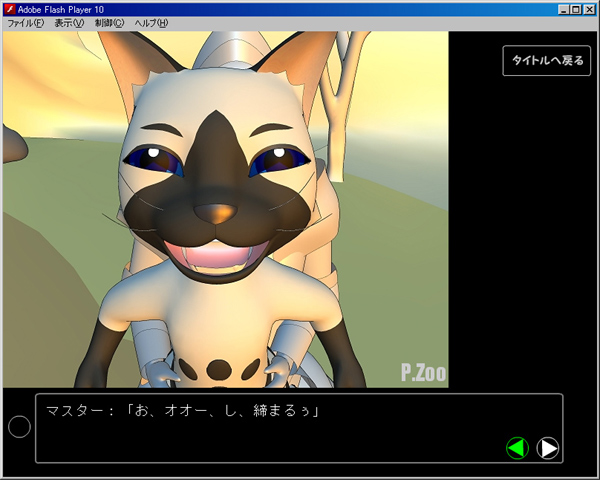Click the タイトルへ戻る button
The height and width of the screenshot is (480, 600).
[546, 60]
